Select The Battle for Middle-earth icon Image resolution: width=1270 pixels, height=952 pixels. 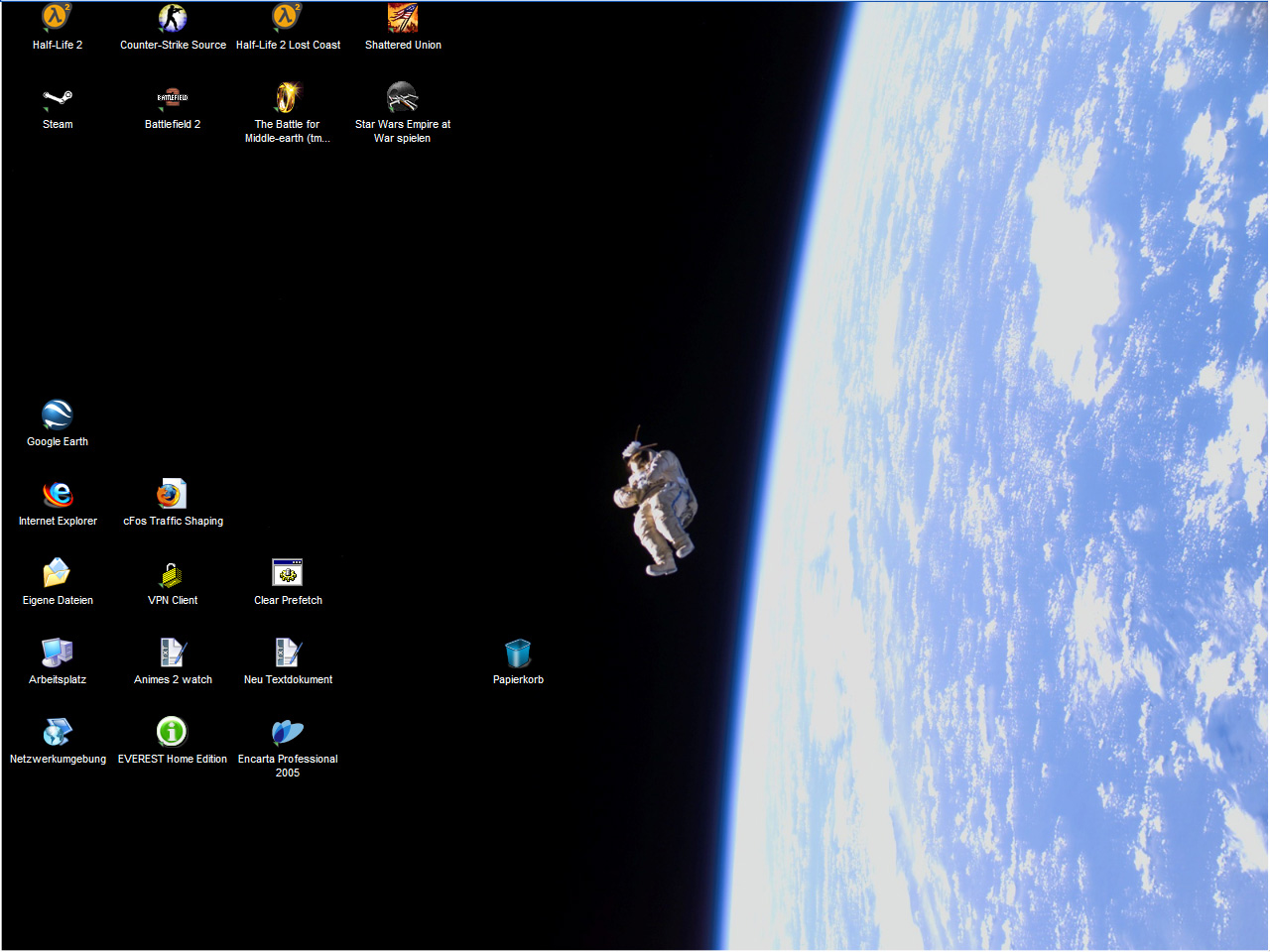tap(288, 97)
